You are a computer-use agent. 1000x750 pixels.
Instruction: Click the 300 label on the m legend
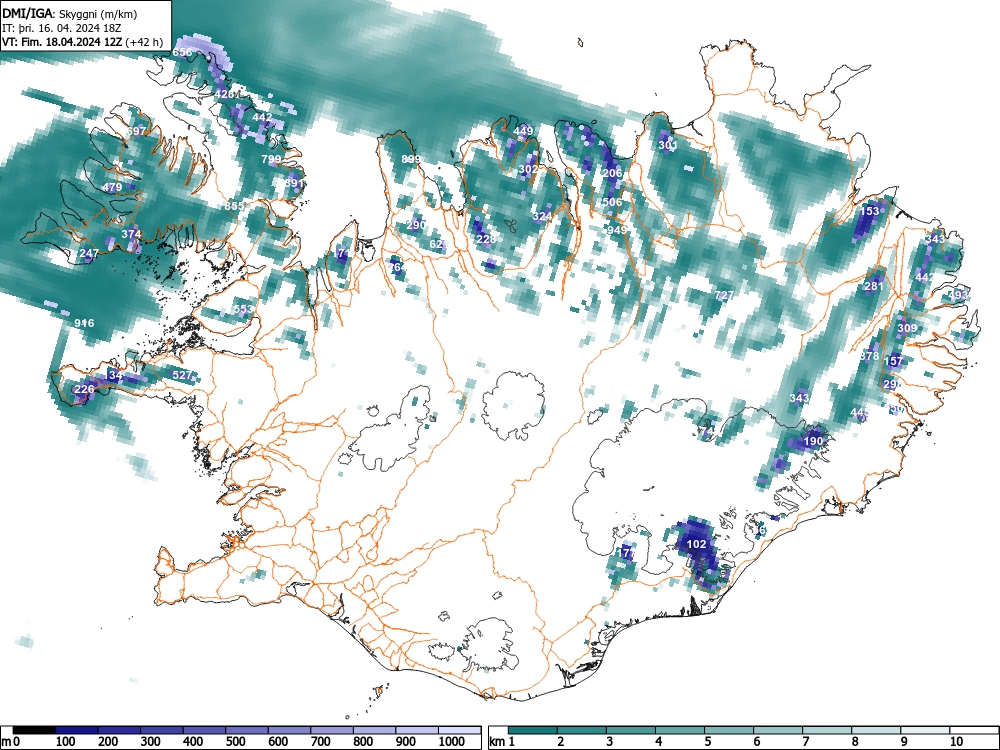(151, 742)
